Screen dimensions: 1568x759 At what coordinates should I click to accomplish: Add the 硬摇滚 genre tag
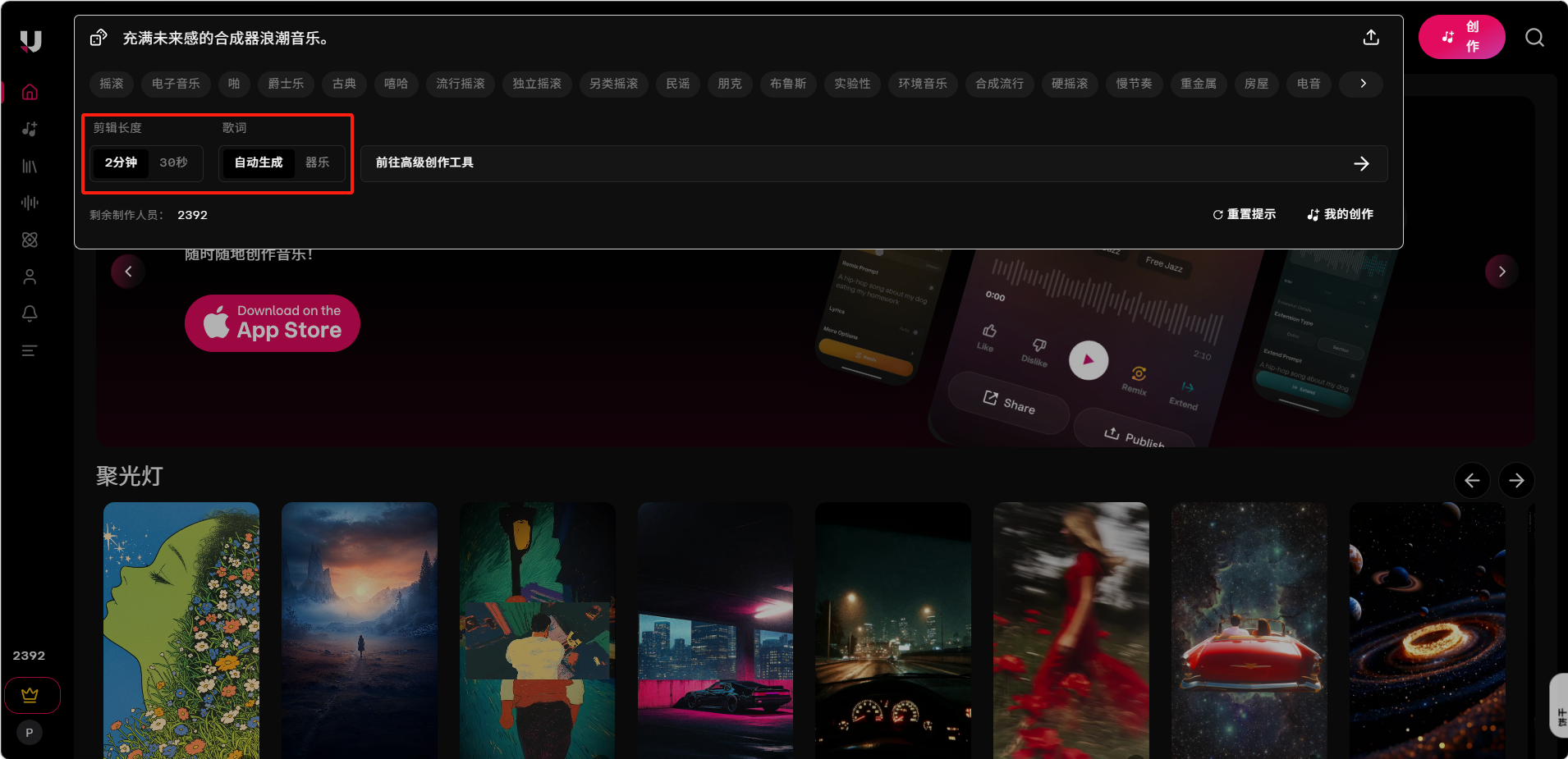[1070, 84]
